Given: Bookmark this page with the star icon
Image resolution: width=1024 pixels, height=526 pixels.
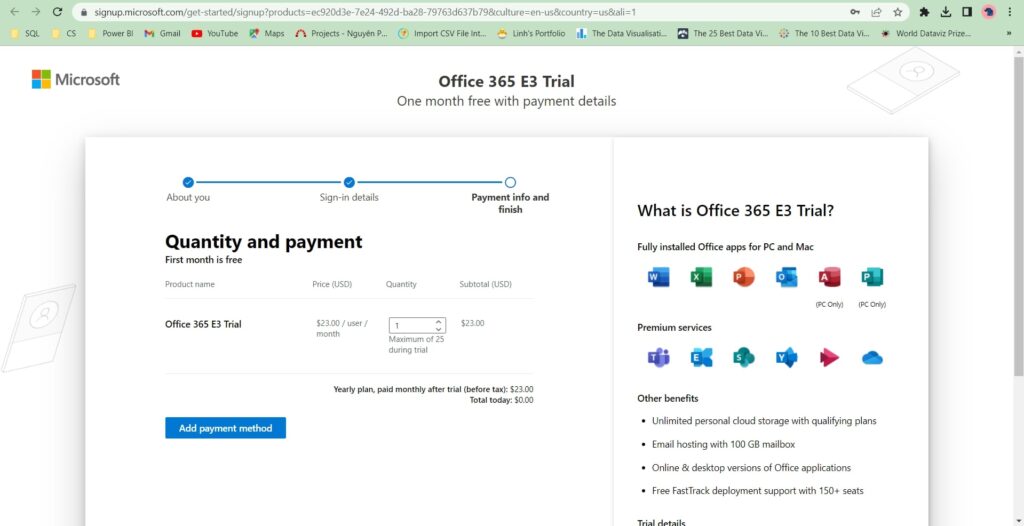Looking at the screenshot, I should [x=897, y=12].
